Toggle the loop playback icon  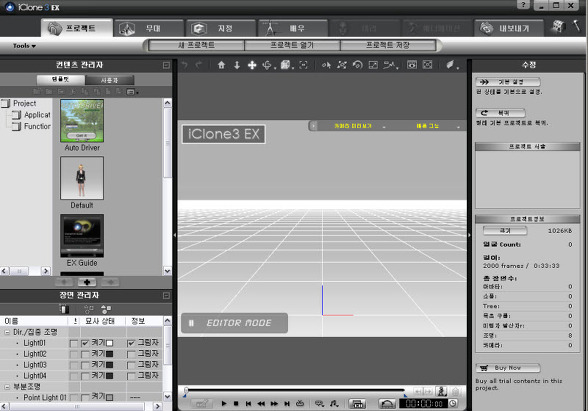pos(300,404)
